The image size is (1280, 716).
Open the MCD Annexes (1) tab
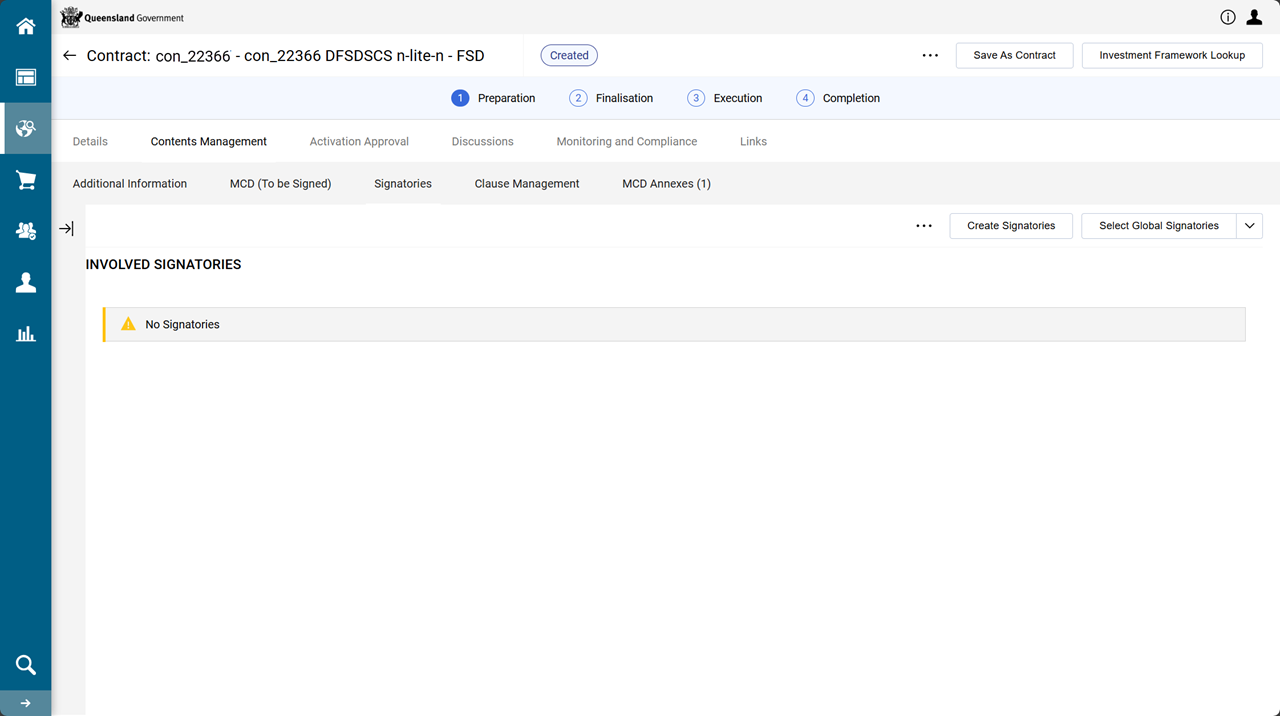point(666,184)
